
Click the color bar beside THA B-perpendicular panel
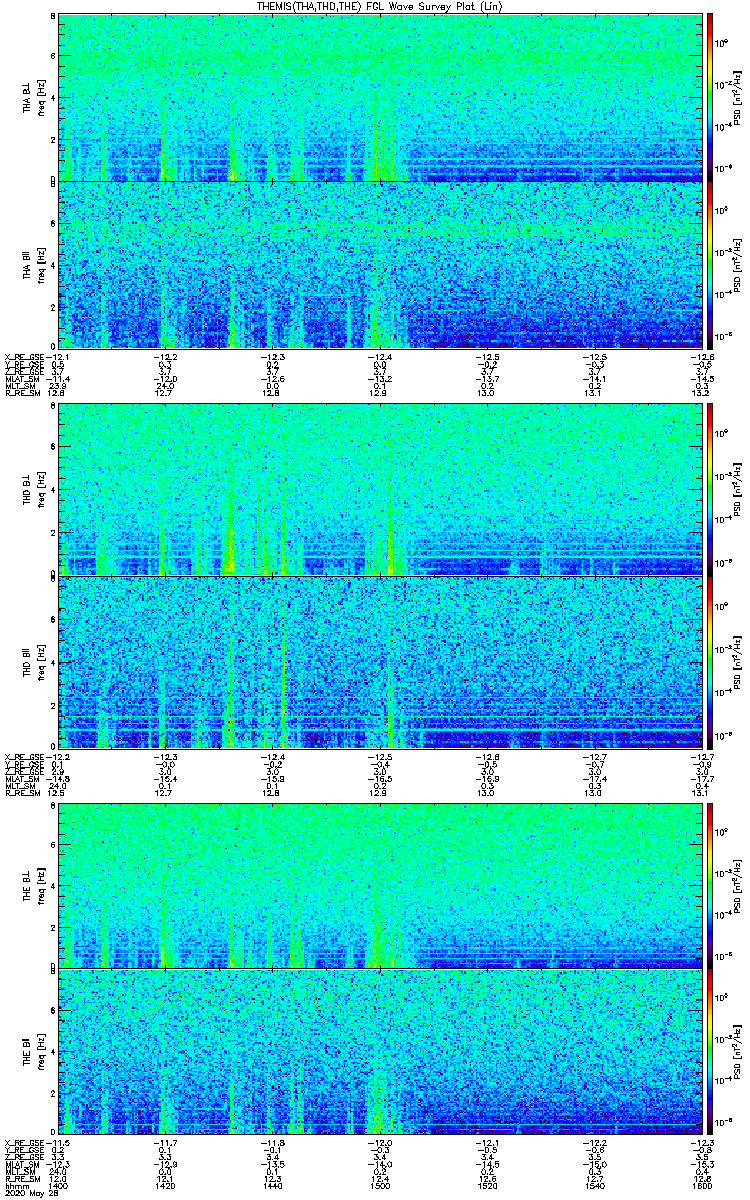(x=710, y=97)
